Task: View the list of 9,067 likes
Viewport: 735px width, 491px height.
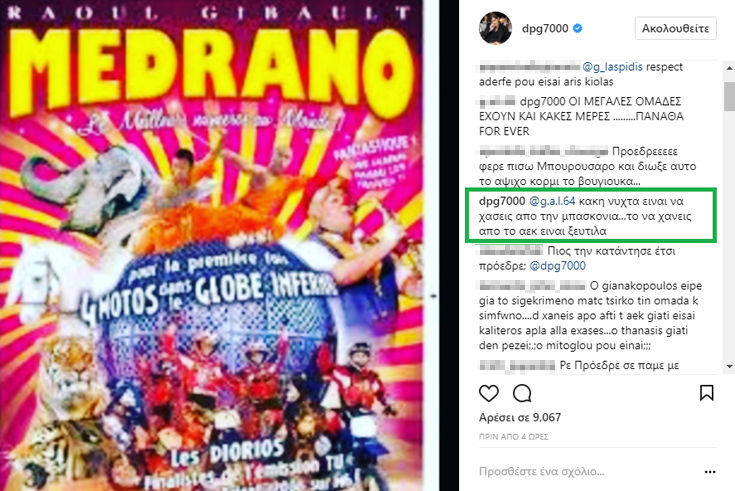Action: (x=520, y=417)
